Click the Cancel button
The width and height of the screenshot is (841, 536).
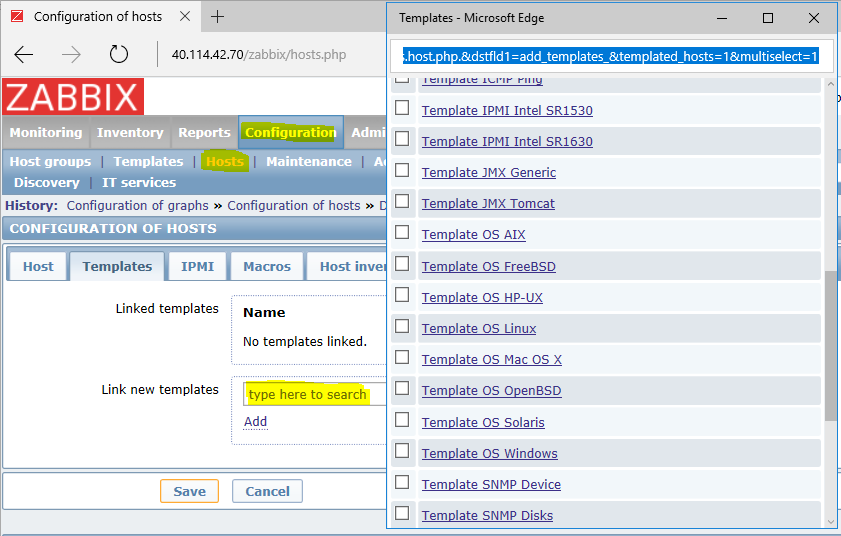267,491
